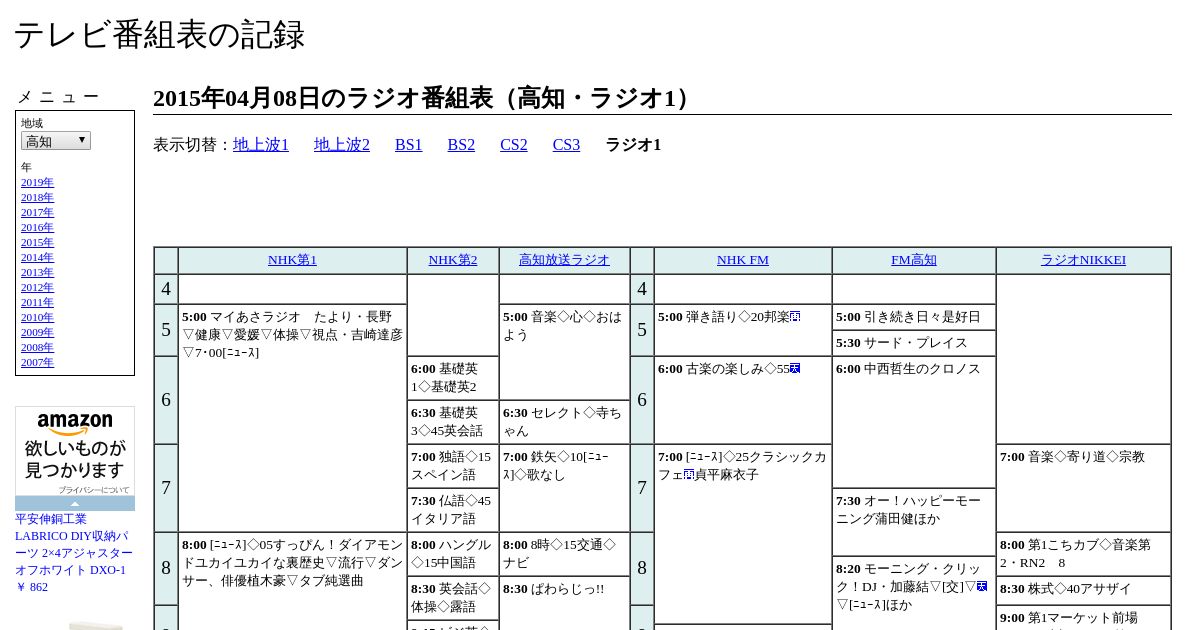The height and width of the screenshot is (630, 1200).
Task: Switch to the BS1 listing
Action: click(409, 145)
